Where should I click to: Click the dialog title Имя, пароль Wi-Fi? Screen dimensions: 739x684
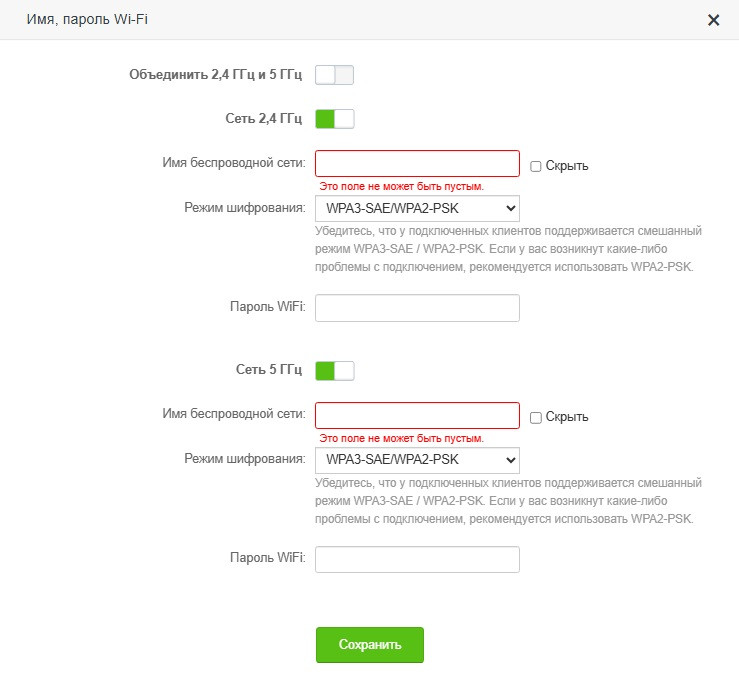pyautogui.click(x=82, y=20)
